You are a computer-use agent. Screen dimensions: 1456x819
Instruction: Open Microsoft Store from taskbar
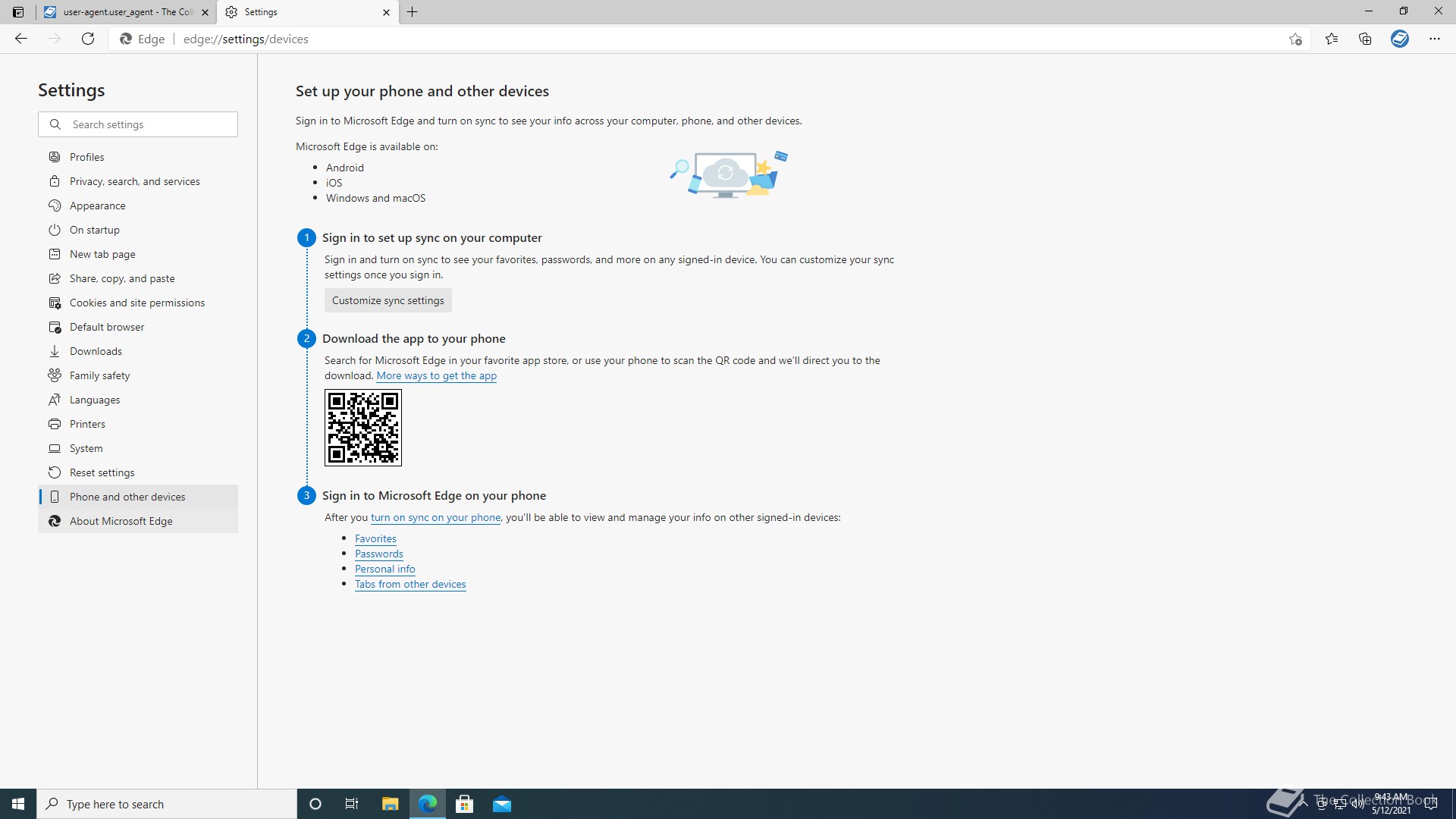pos(464,804)
